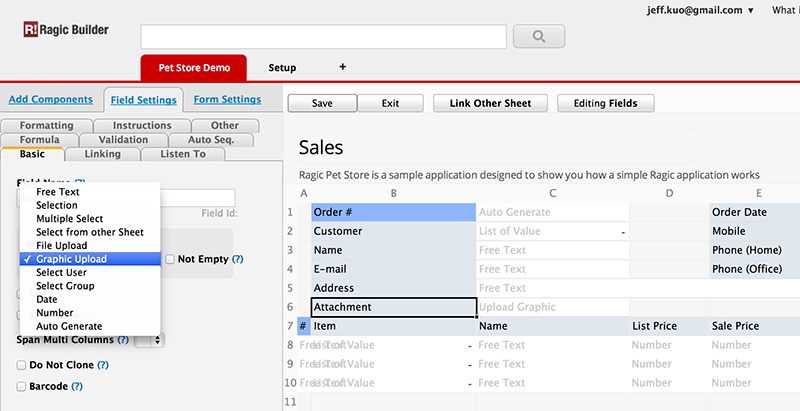Open the Form Settings tab
Screen dimensions: 800x411
pos(228,99)
